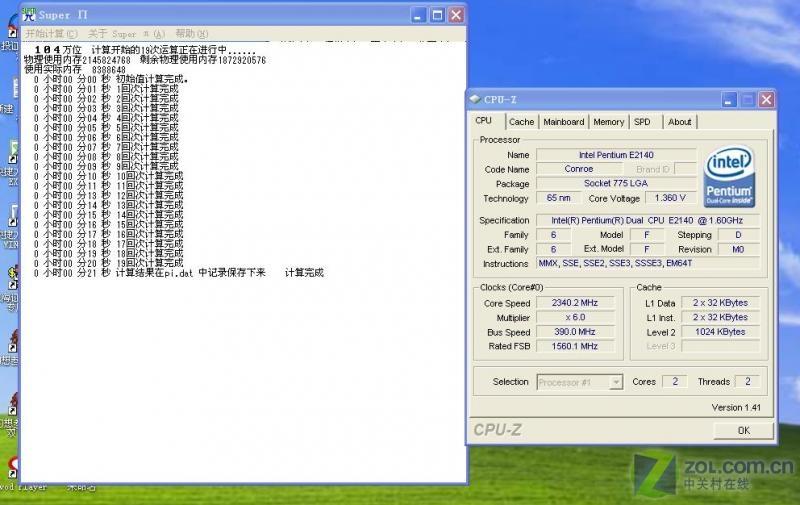Click the CPU-Z title bar icon
Viewport: 800px width, 505px height.
pyautogui.click(x=475, y=99)
